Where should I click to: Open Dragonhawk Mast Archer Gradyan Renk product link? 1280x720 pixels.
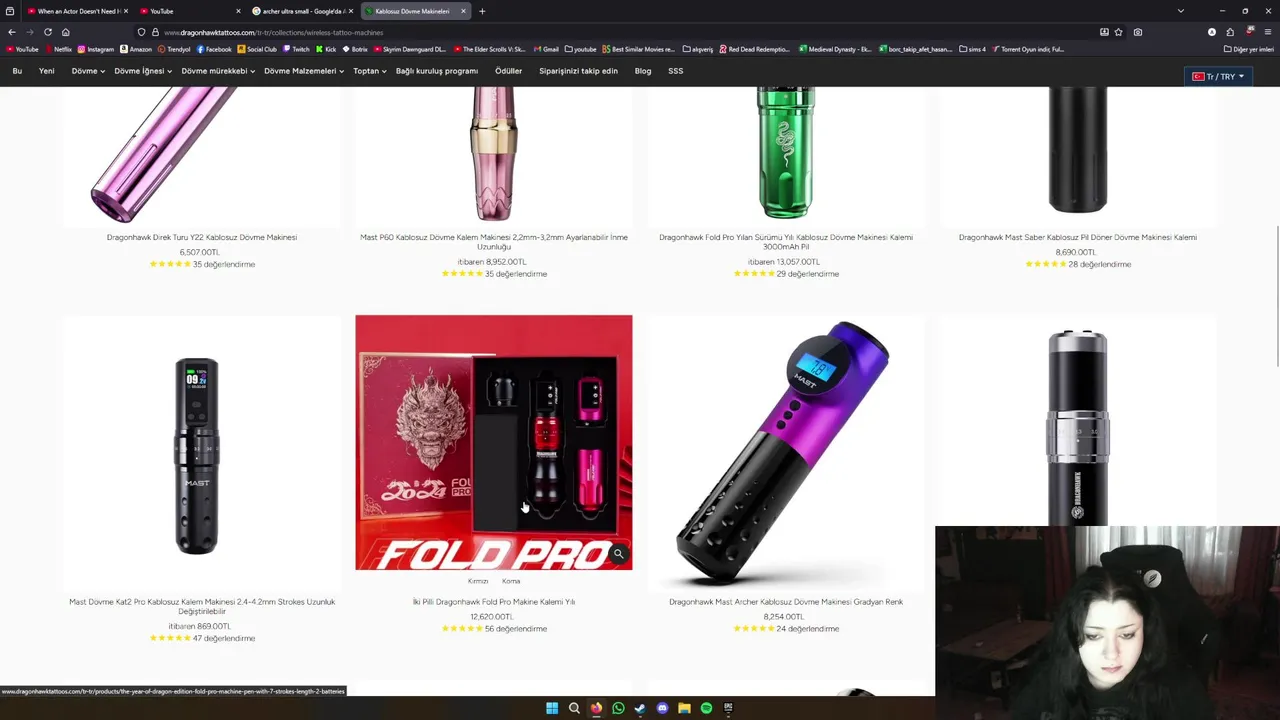[x=786, y=602]
